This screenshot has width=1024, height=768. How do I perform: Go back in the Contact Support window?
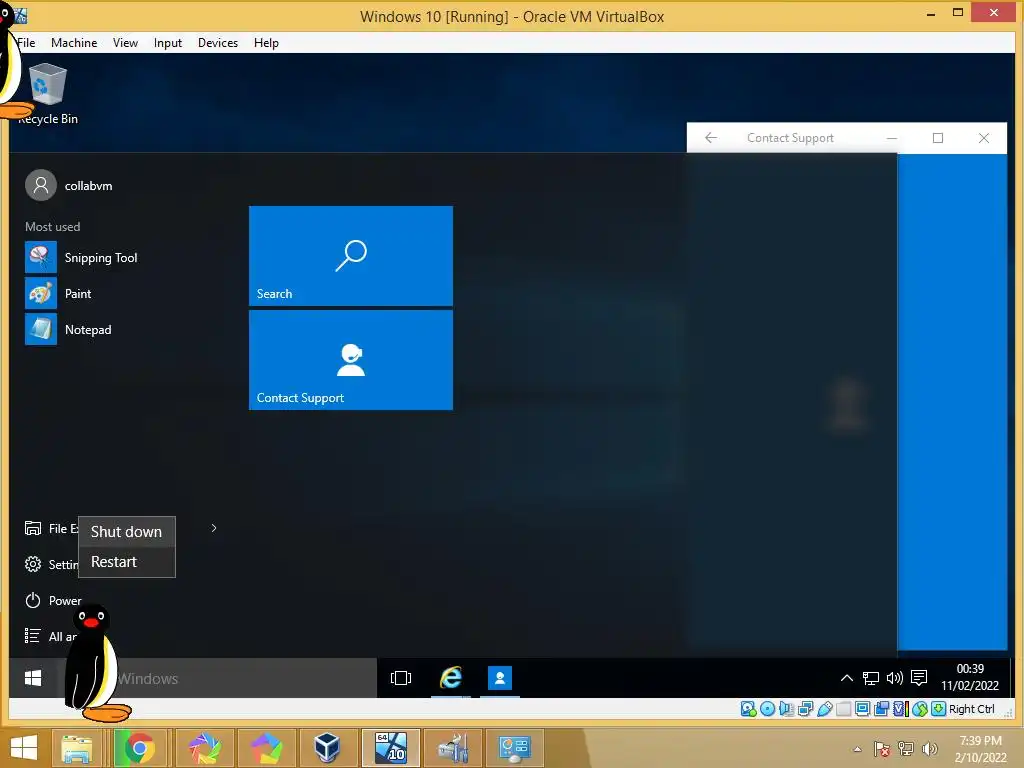(711, 138)
